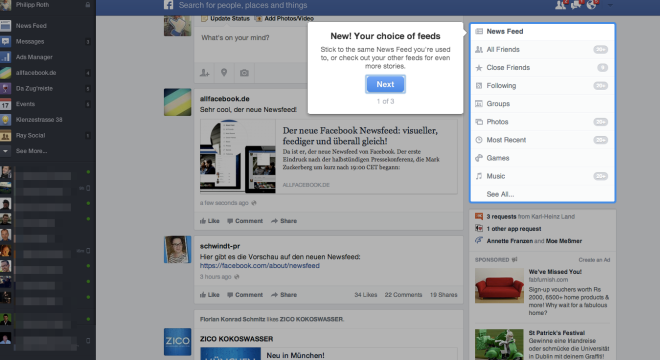The height and width of the screenshot is (360, 660).
Task: Open allfacebook.de post author name
Action: tap(224, 99)
